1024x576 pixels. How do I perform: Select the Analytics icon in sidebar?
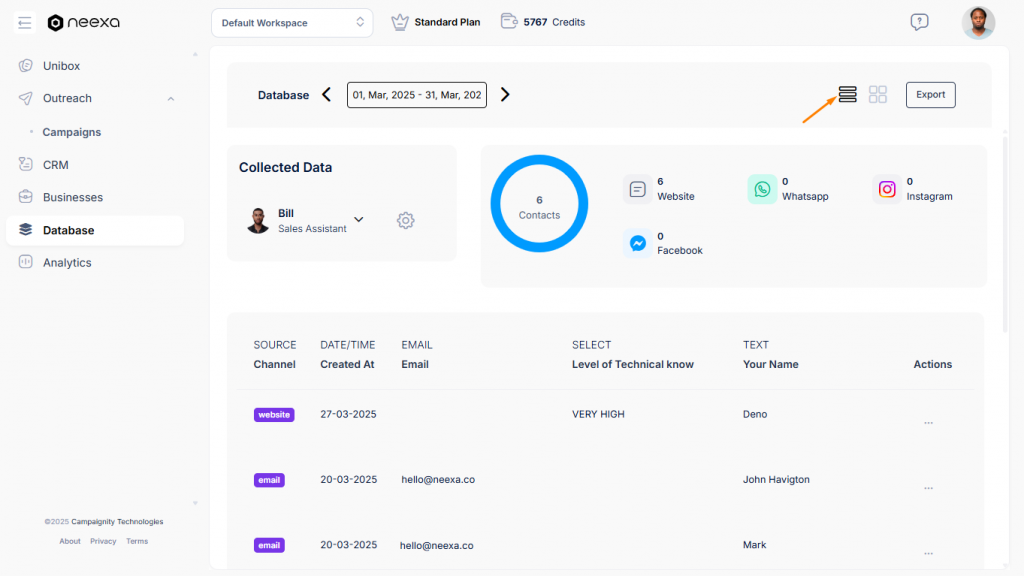tap(23, 262)
